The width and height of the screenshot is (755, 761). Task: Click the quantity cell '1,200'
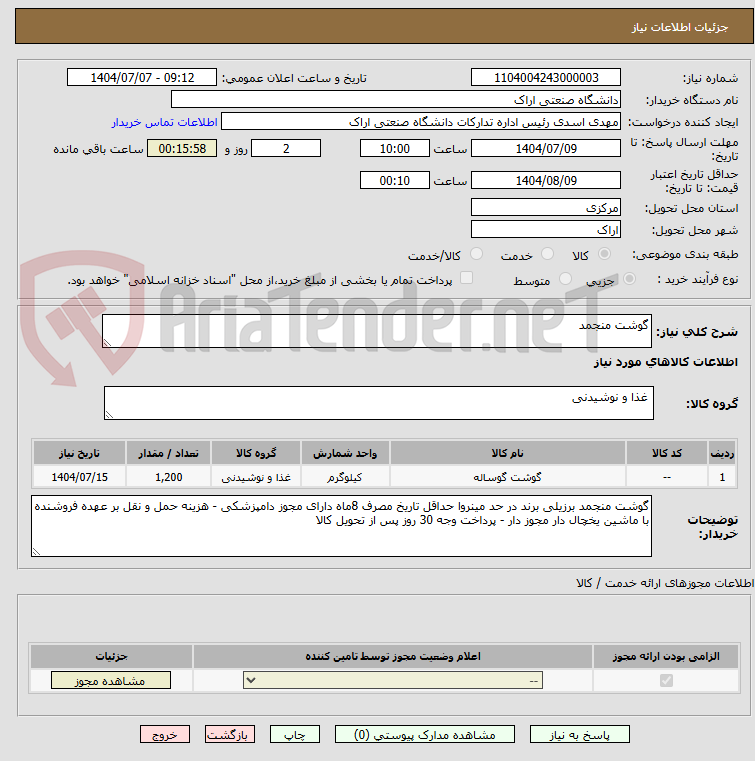pyautogui.click(x=168, y=477)
